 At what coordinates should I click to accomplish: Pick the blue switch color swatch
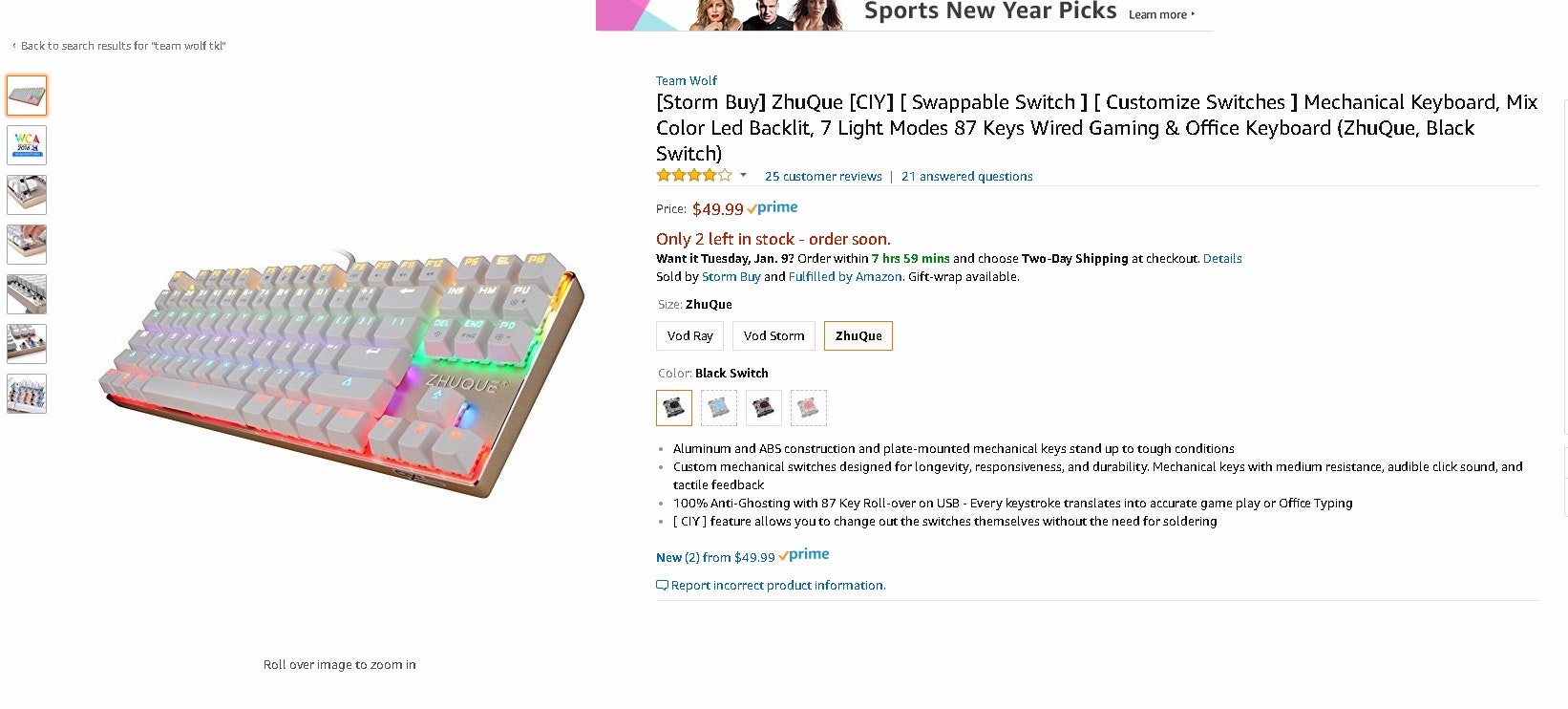[x=719, y=408]
